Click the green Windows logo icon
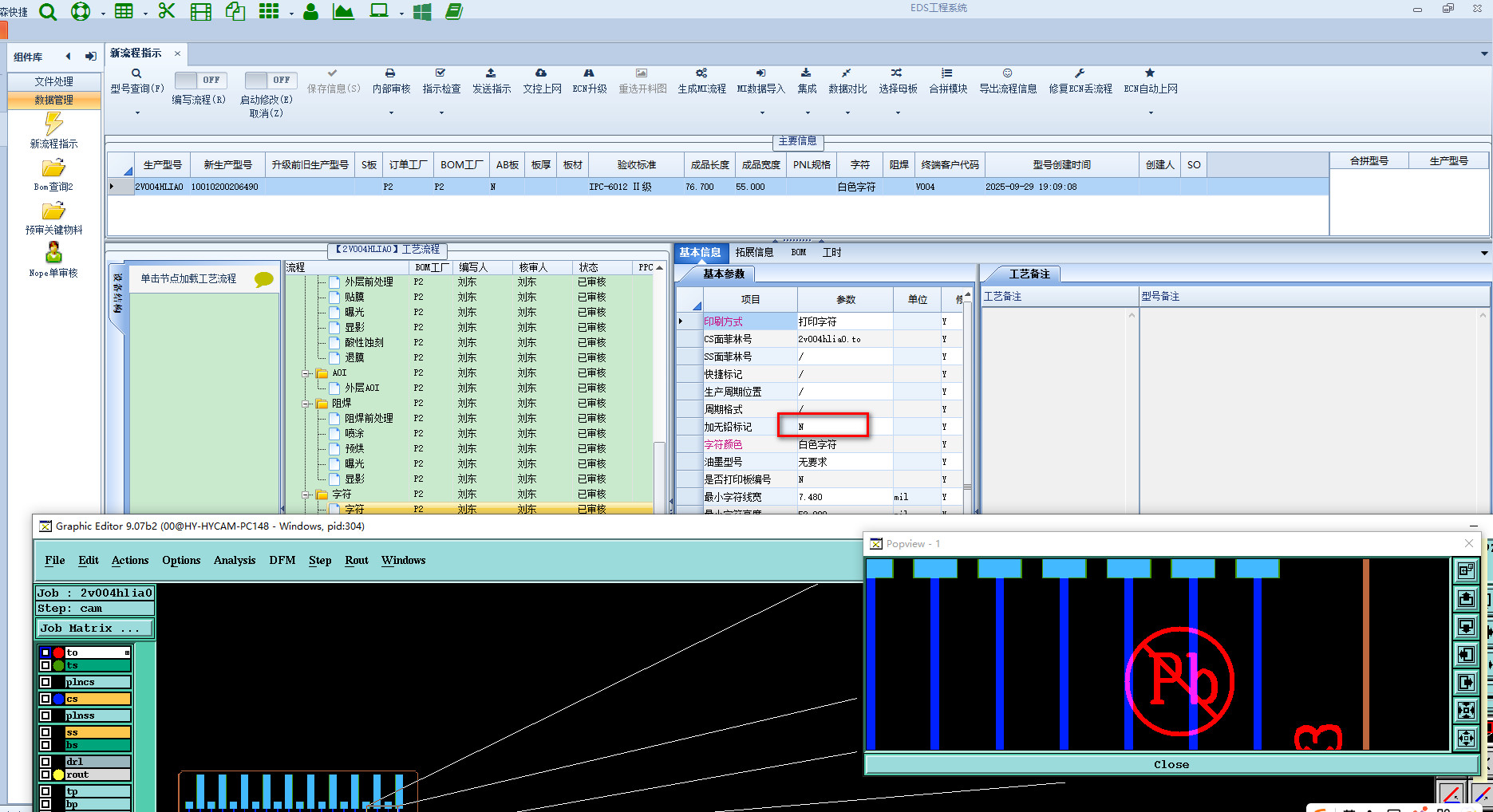The height and width of the screenshot is (812, 1493). tap(422, 12)
